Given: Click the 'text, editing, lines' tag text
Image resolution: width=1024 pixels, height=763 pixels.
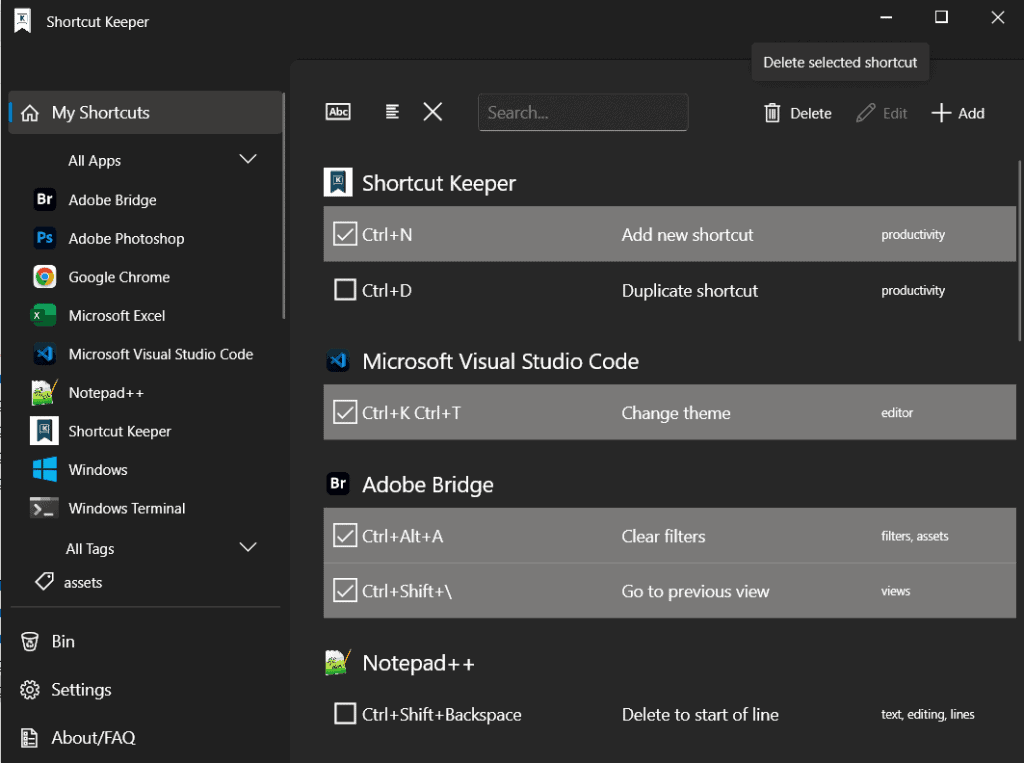Looking at the screenshot, I should tap(927, 714).
